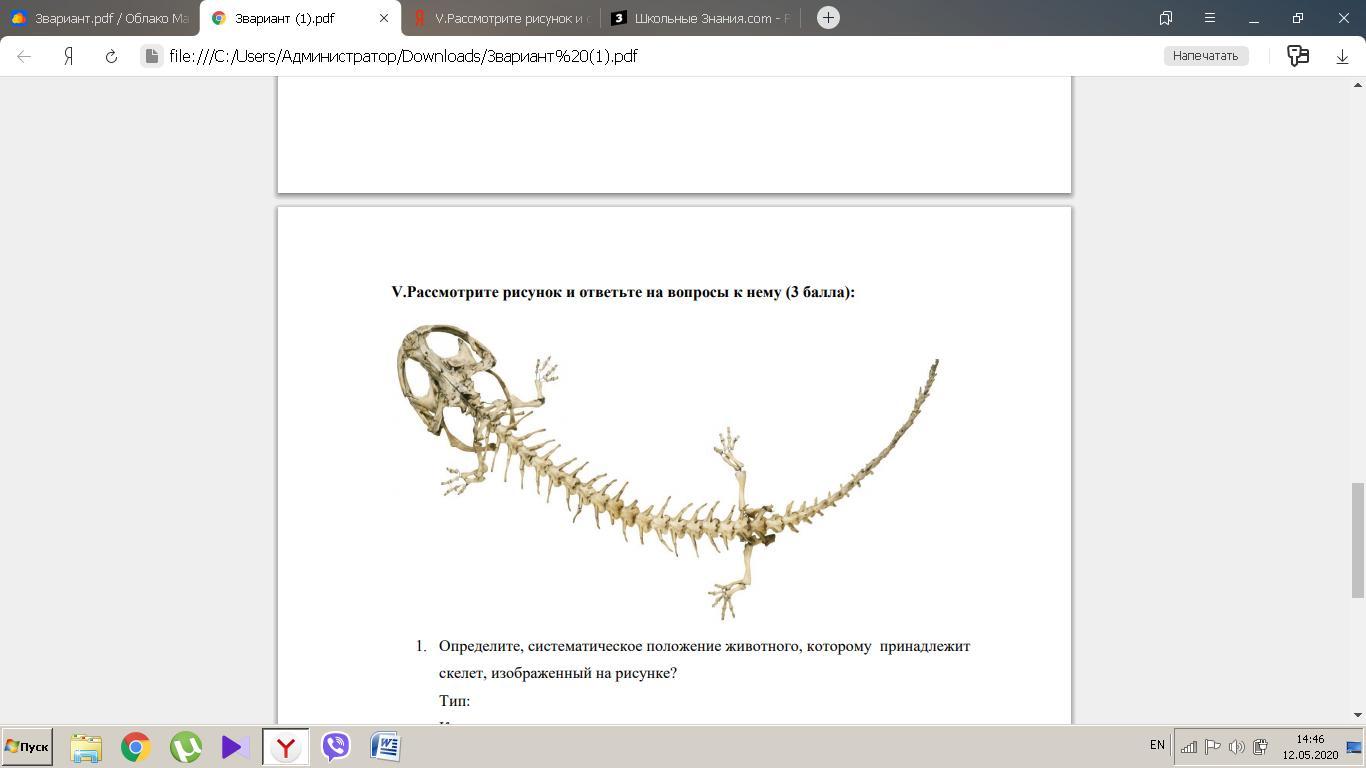1366x768 pixels.
Task: Reload the current PDF page
Action: pos(111,56)
